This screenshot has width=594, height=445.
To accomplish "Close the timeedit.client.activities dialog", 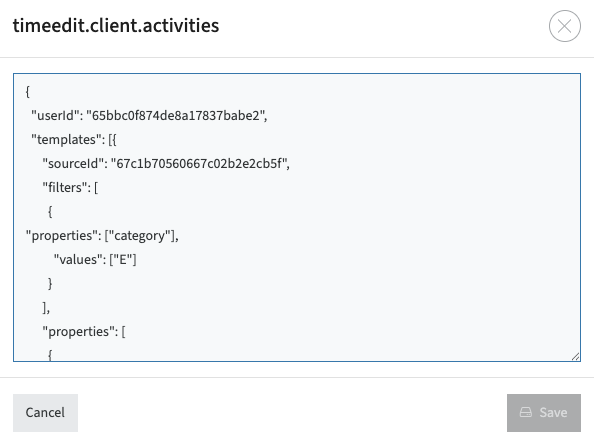I will coord(564,26).
